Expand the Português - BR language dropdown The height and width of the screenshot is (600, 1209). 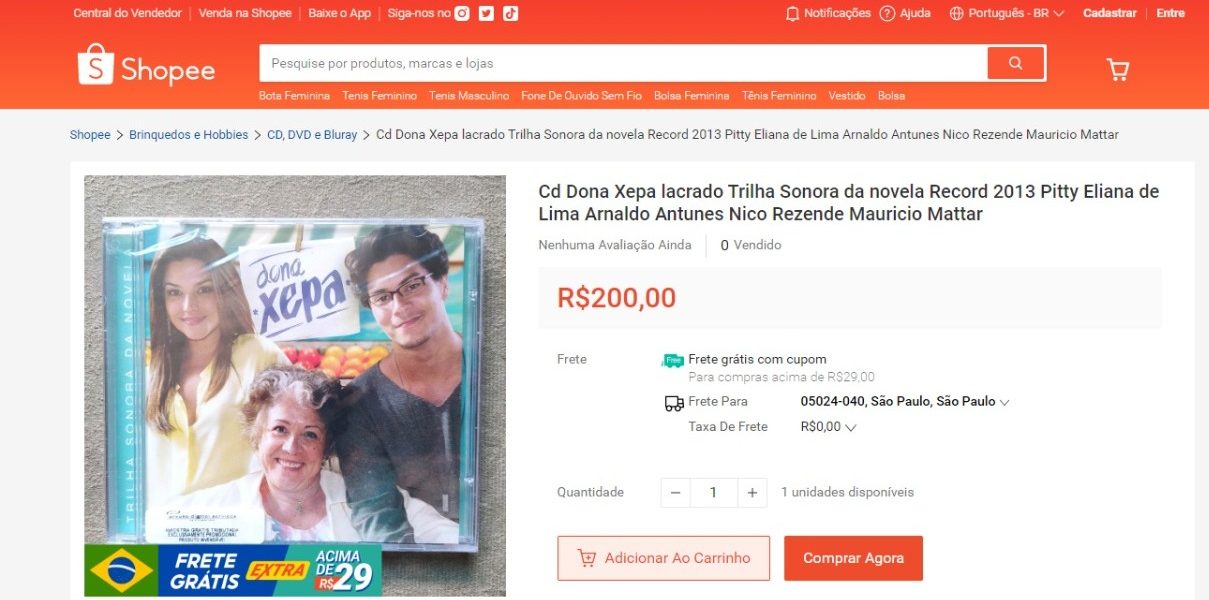point(1007,13)
